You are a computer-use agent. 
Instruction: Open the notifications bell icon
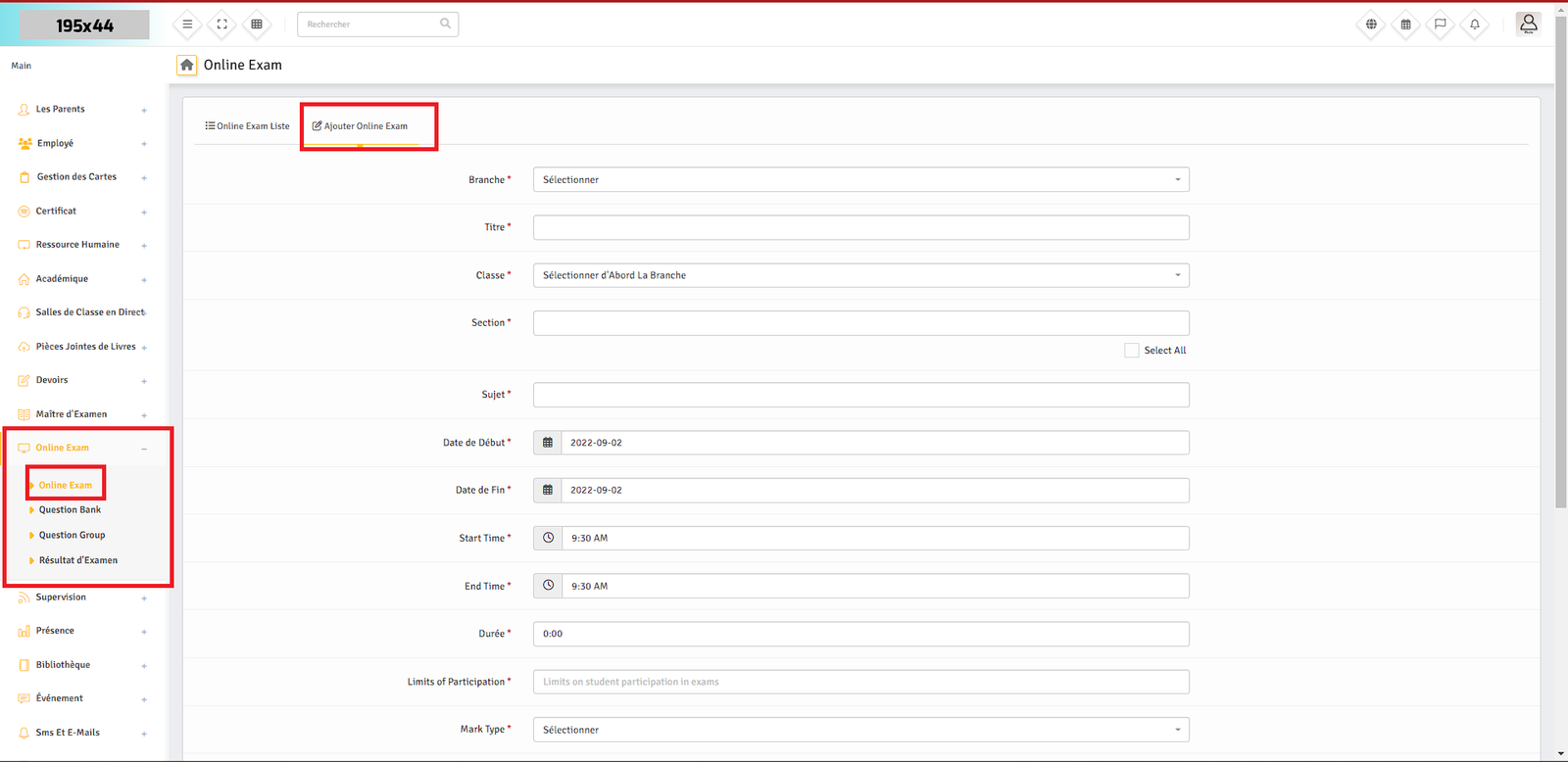[1474, 24]
